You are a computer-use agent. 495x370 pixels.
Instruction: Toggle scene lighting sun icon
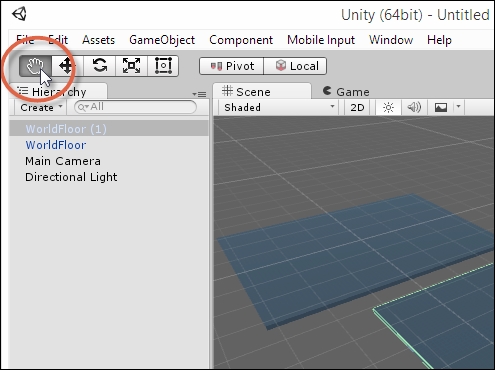(x=388, y=107)
